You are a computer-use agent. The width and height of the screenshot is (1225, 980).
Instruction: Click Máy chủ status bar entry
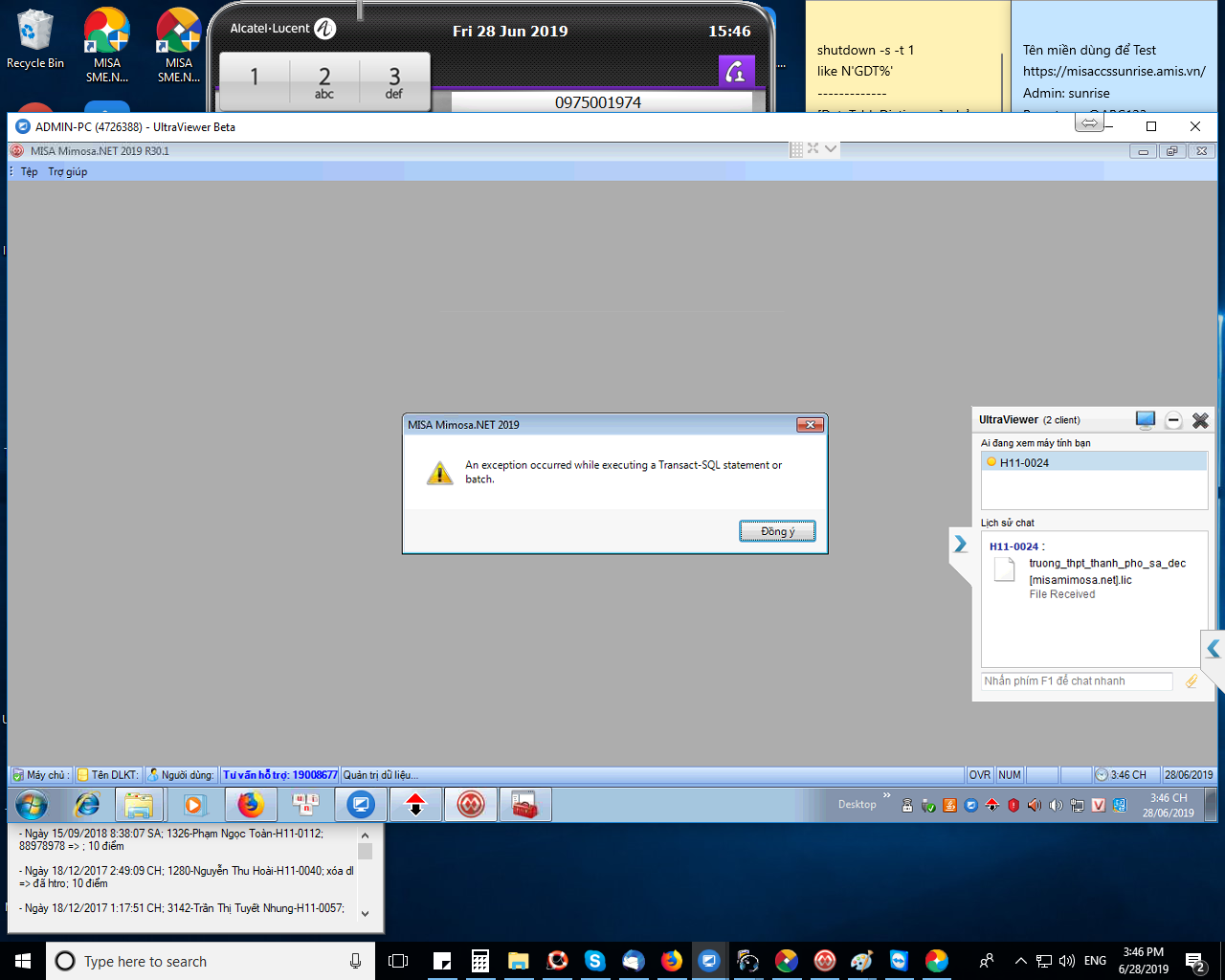point(40,775)
